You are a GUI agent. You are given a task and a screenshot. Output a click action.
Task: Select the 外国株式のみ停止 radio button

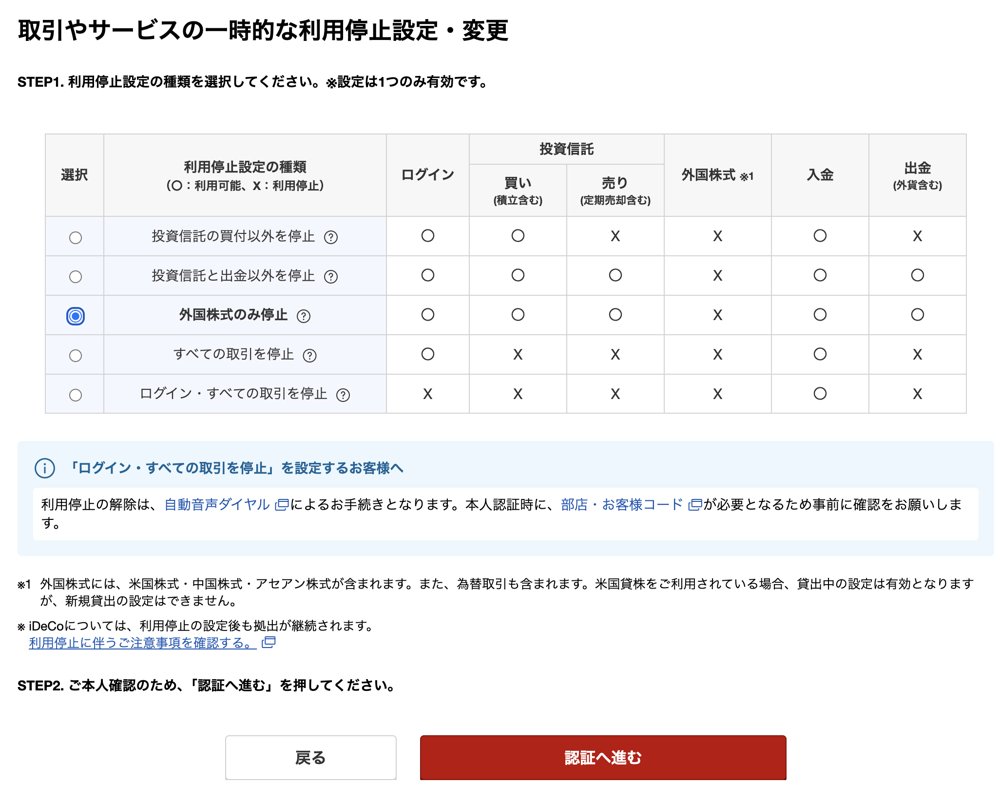click(x=75, y=316)
